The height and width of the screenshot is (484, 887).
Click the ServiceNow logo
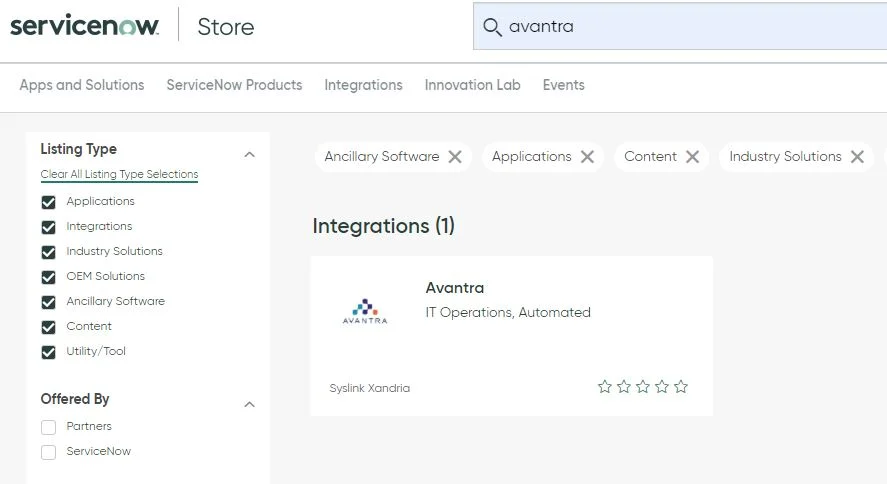tap(84, 27)
